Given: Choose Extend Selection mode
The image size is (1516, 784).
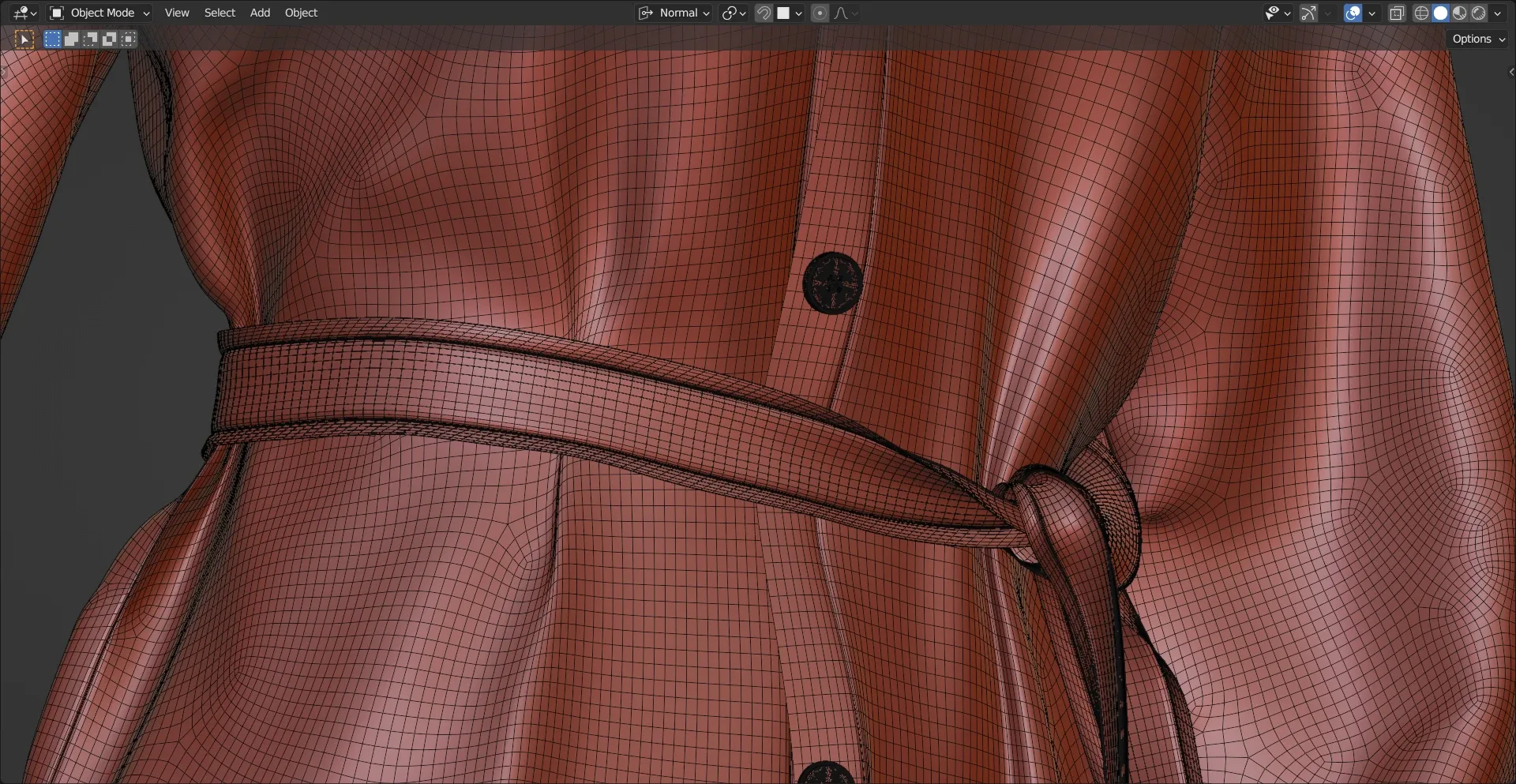Looking at the screenshot, I should [x=71, y=39].
